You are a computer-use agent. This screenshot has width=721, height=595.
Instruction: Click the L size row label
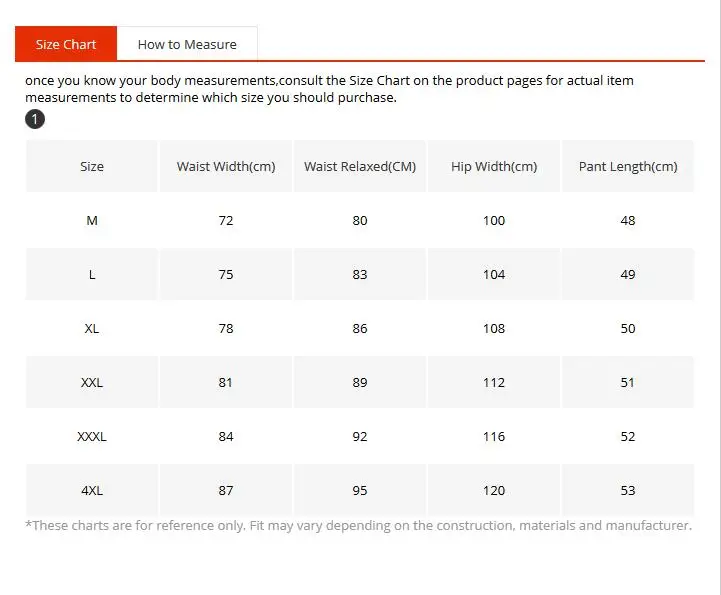click(92, 274)
